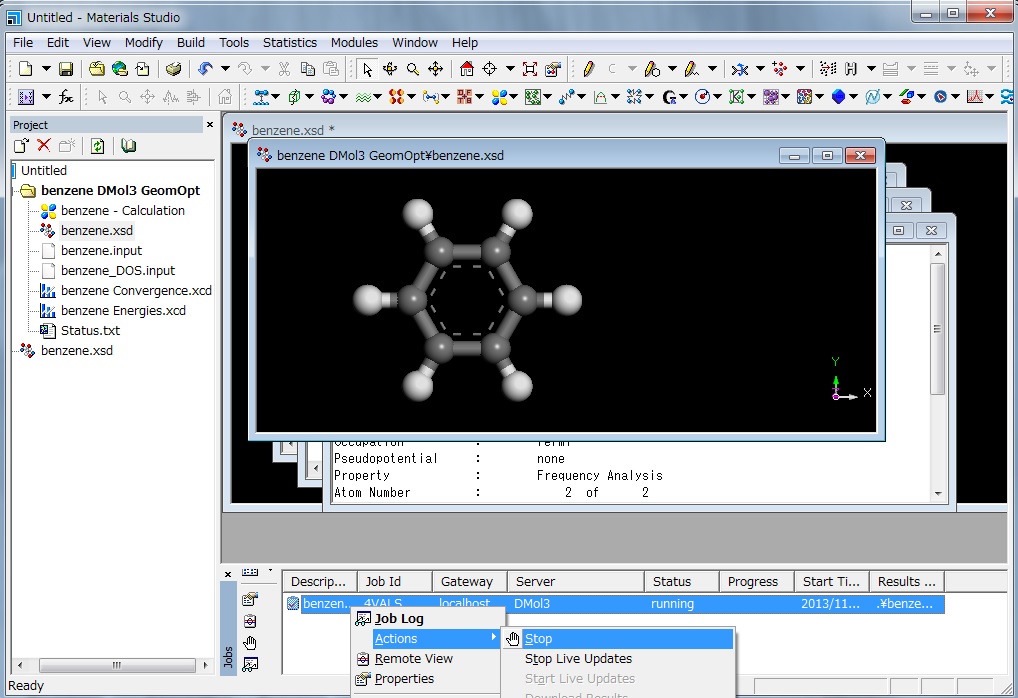Select Status.txt in the project tree
The width and height of the screenshot is (1018, 698).
(90, 331)
